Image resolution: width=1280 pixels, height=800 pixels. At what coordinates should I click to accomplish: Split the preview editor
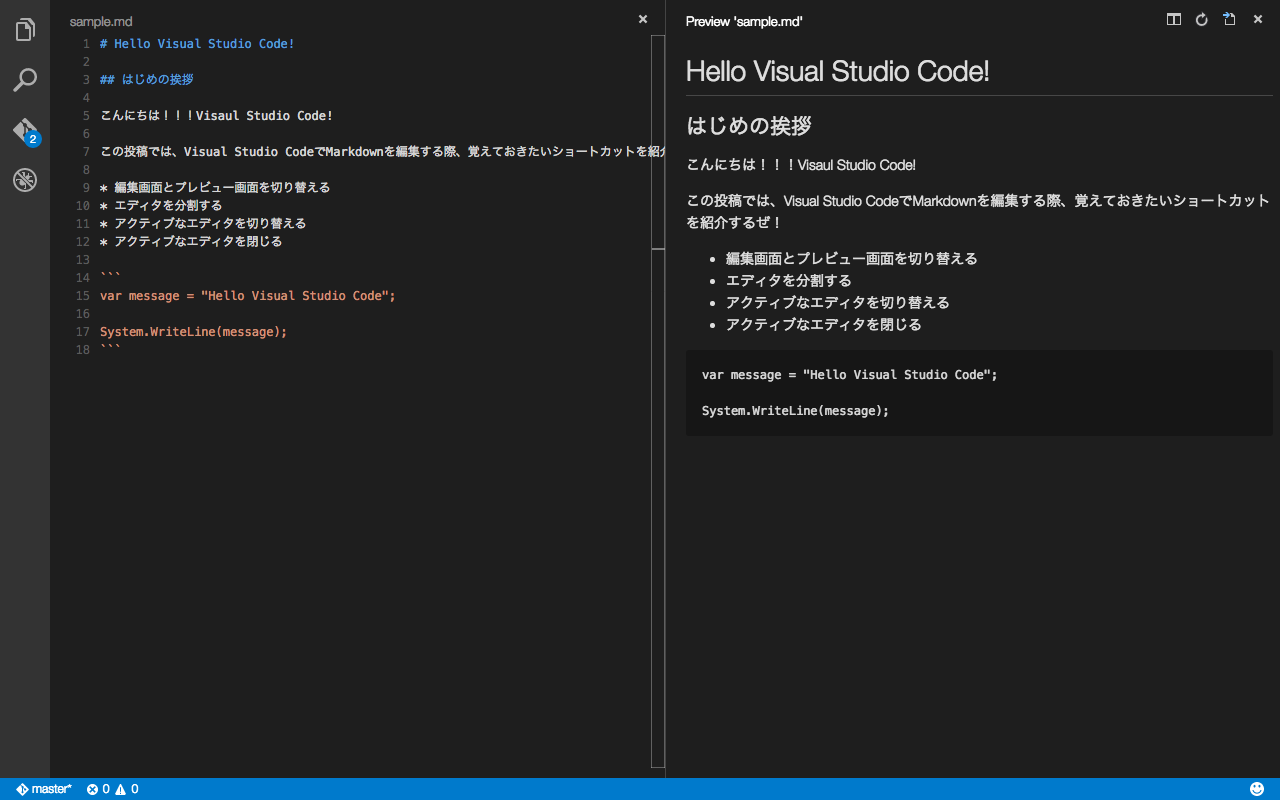[1174, 20]
